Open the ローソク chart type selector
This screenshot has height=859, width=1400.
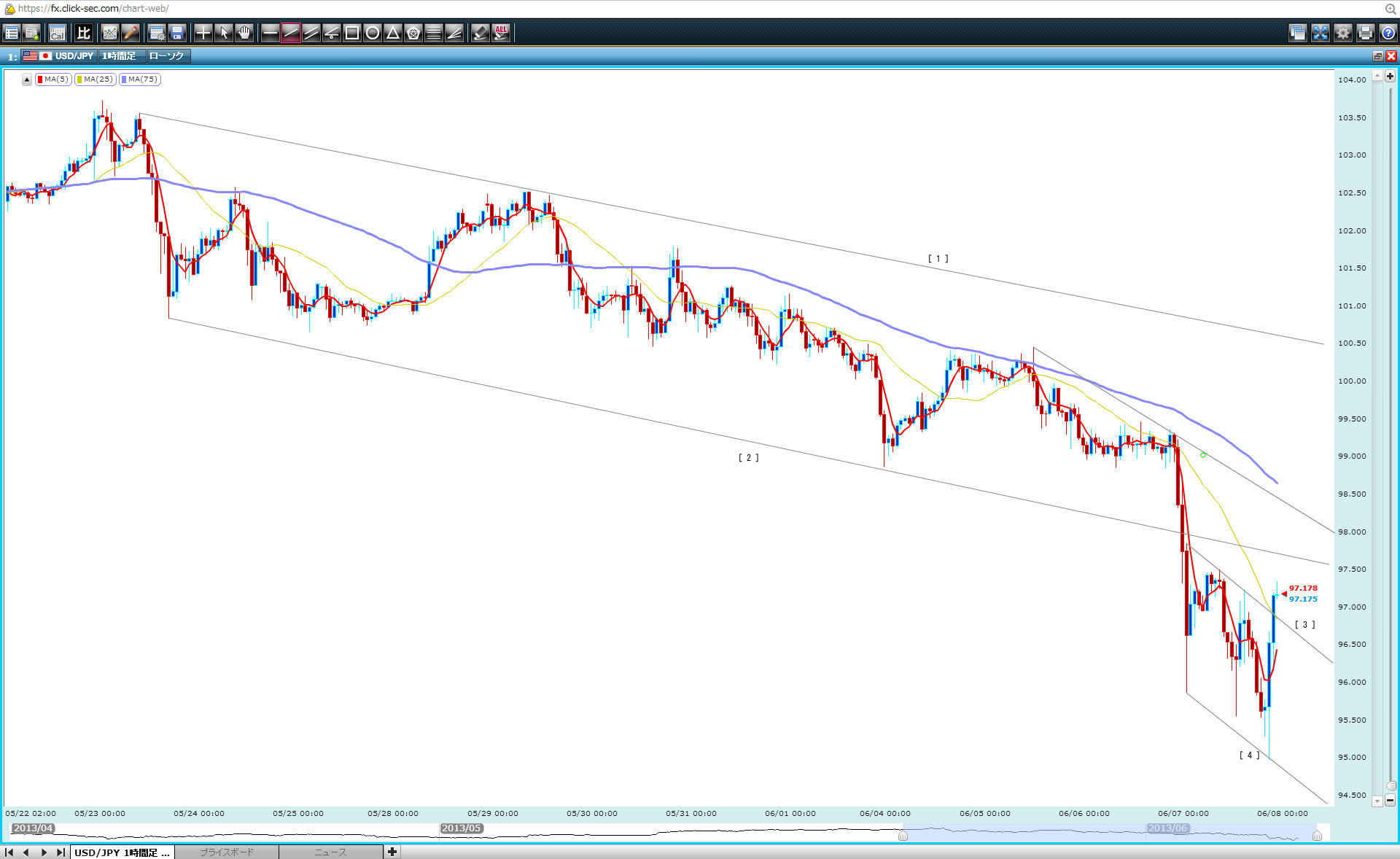167,56
